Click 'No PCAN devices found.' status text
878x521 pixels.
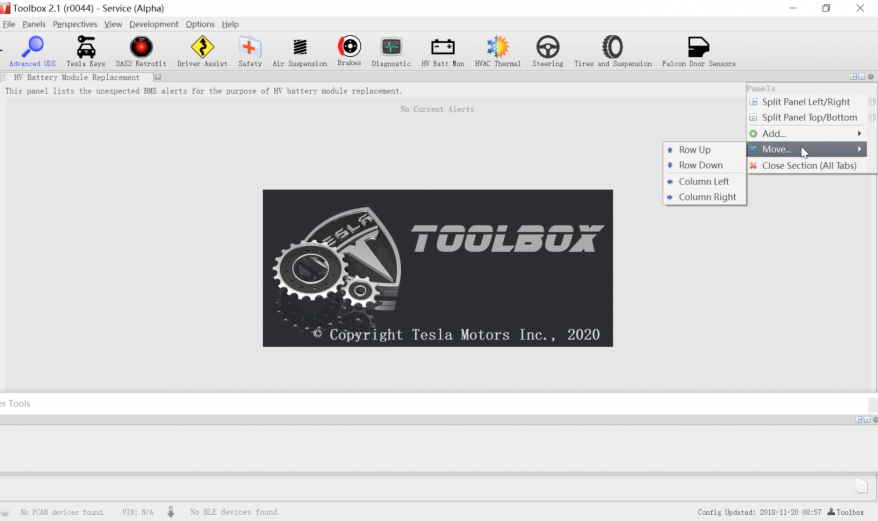click(62, 512)
